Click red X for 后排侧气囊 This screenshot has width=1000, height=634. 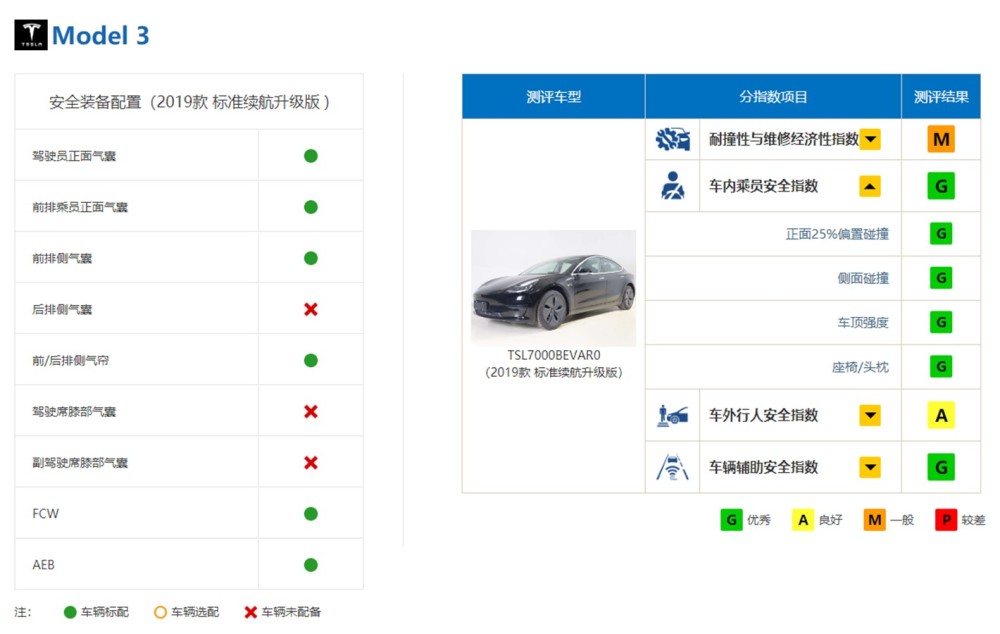(311, 309)
